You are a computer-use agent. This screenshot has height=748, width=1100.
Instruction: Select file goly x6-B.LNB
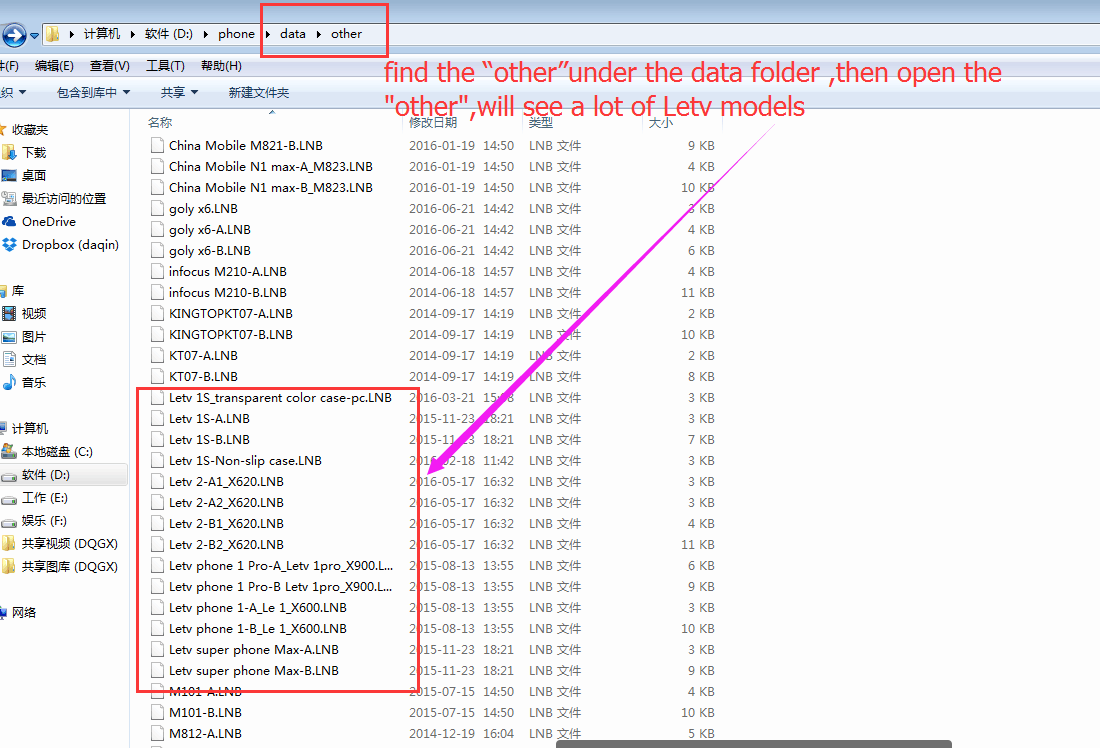click(210, 251)
